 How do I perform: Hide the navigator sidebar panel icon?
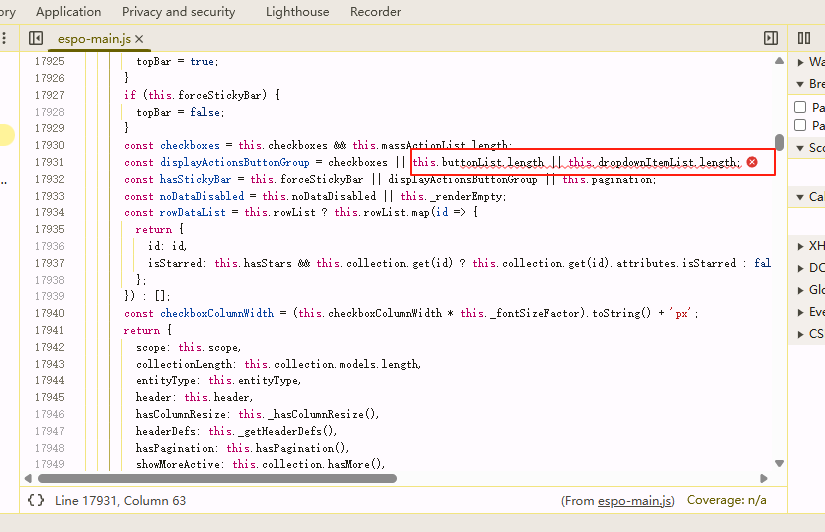[36, 38]
